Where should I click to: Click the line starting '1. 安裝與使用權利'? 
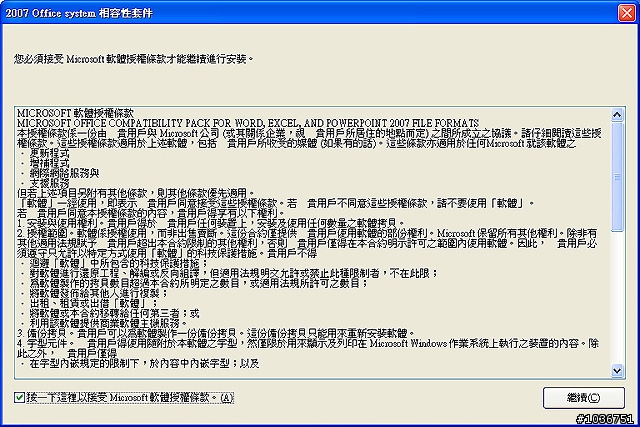pyautogui.click(x=211, y=223)
